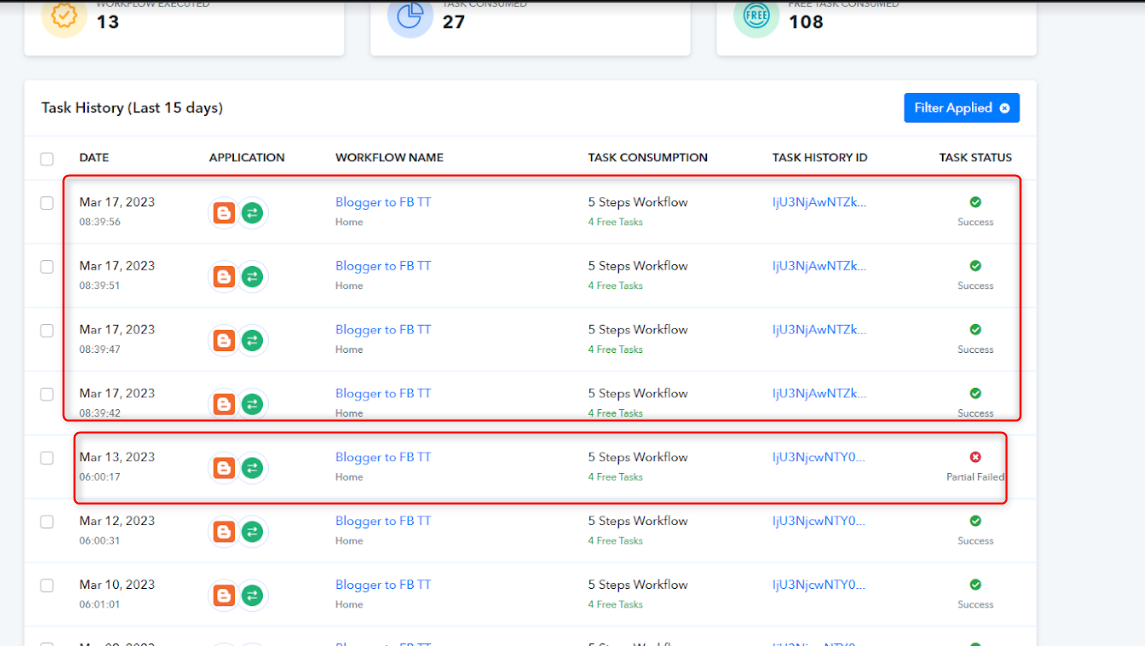
Task: Click green Success check in Mar 12 row
Action: tap(976, 520)
